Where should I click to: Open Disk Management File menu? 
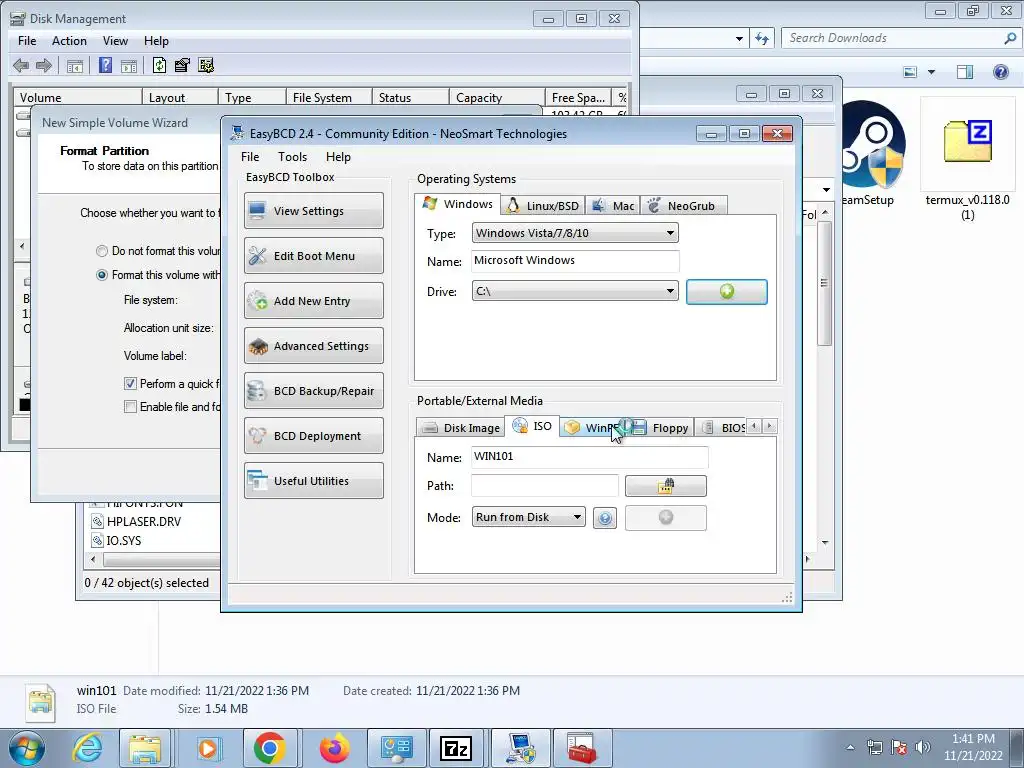27,40
